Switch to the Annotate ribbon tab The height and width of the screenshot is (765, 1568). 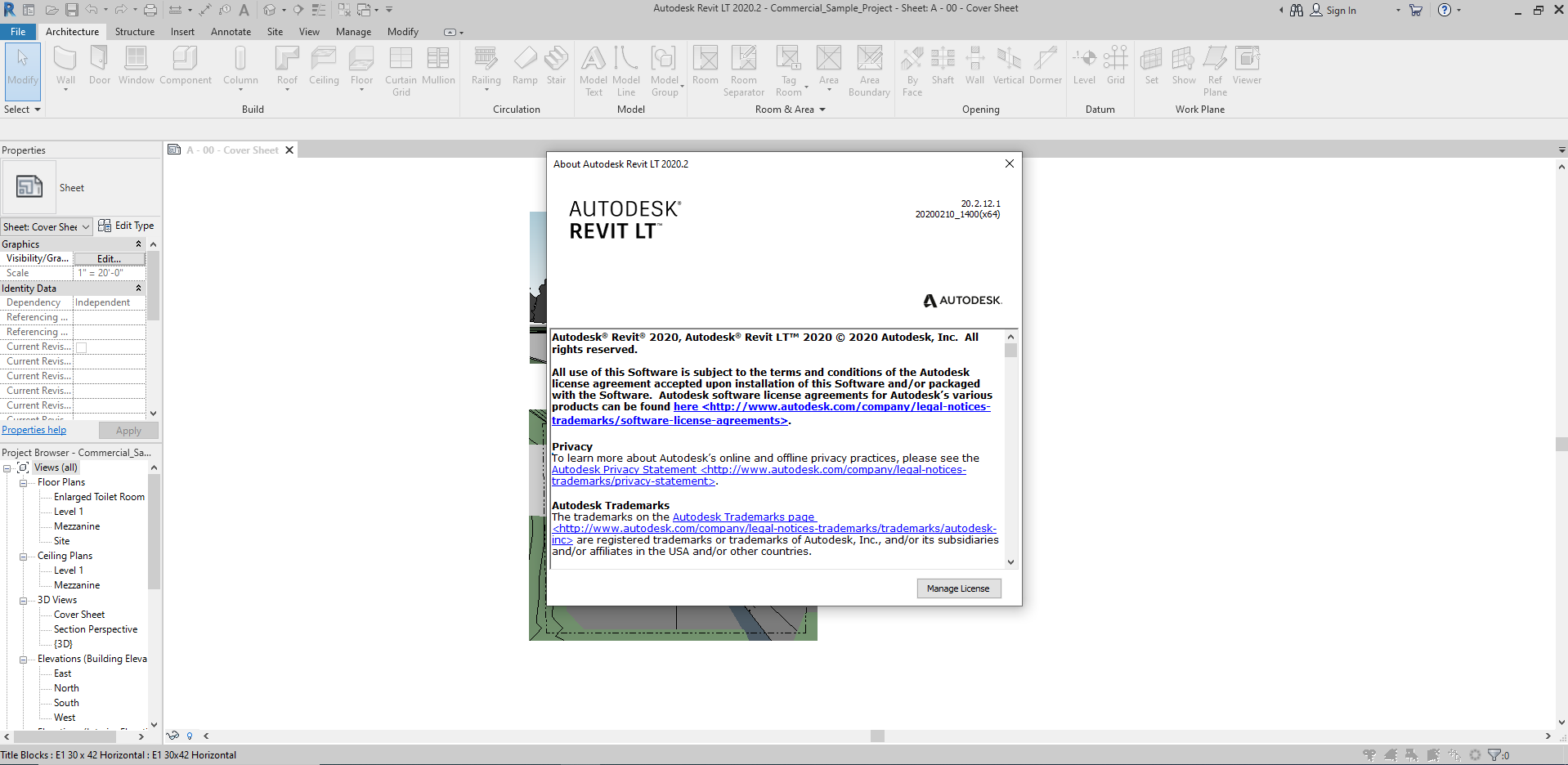point(231,32)
